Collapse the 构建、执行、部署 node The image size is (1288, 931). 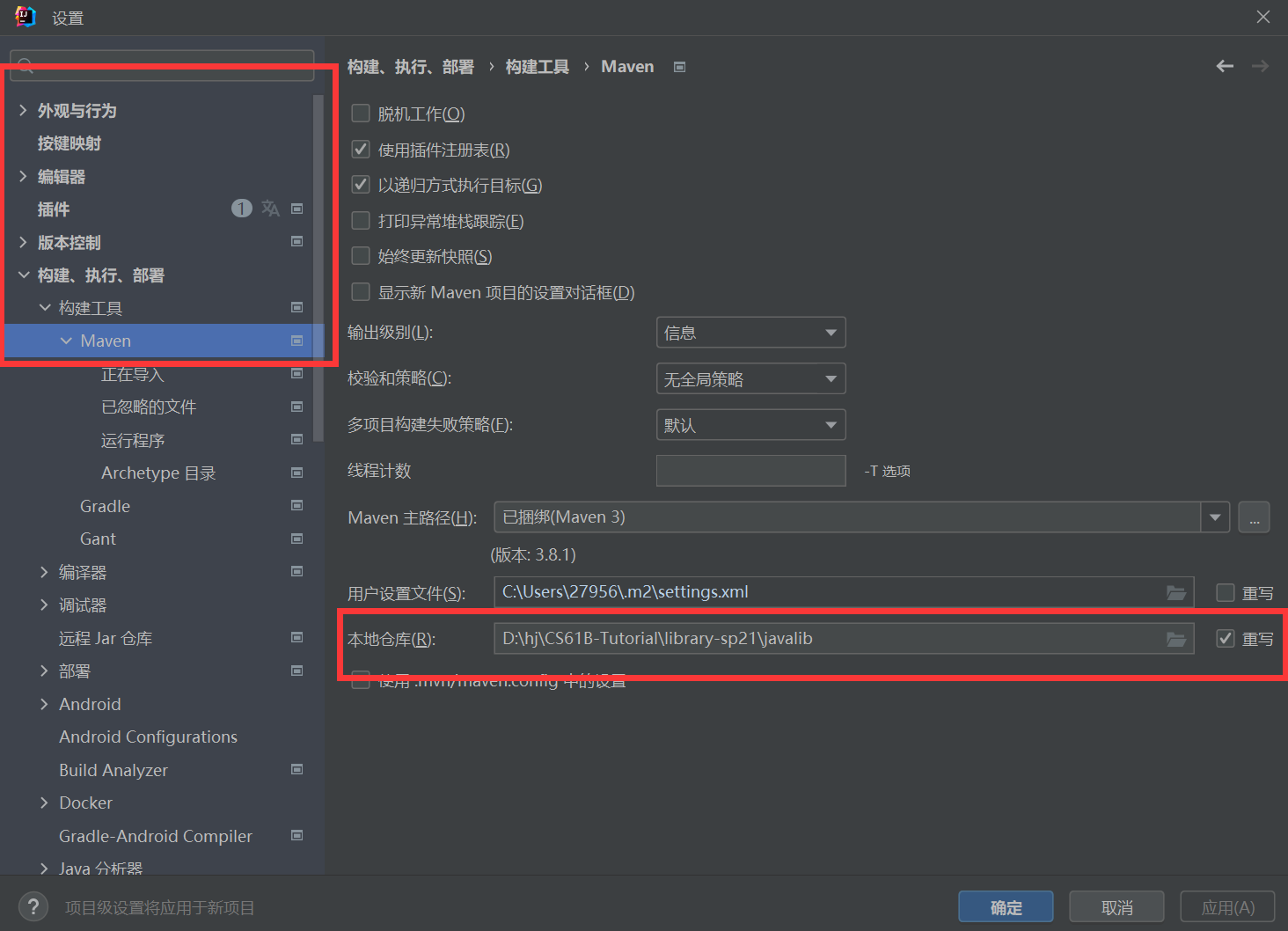click(23, 275)
